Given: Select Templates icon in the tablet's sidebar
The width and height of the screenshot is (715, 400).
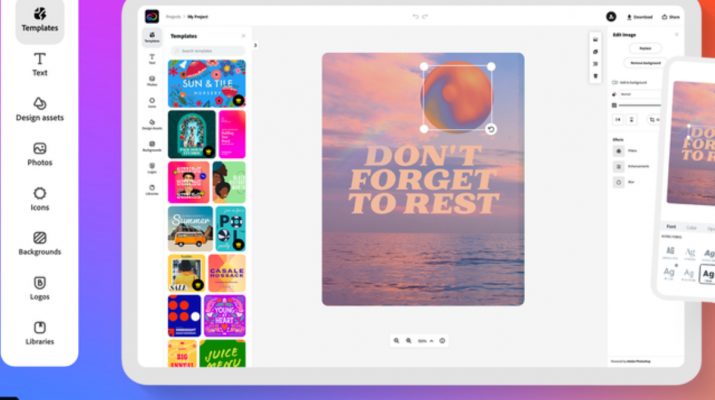Looking at the screenshot, I should pos(152,37).
